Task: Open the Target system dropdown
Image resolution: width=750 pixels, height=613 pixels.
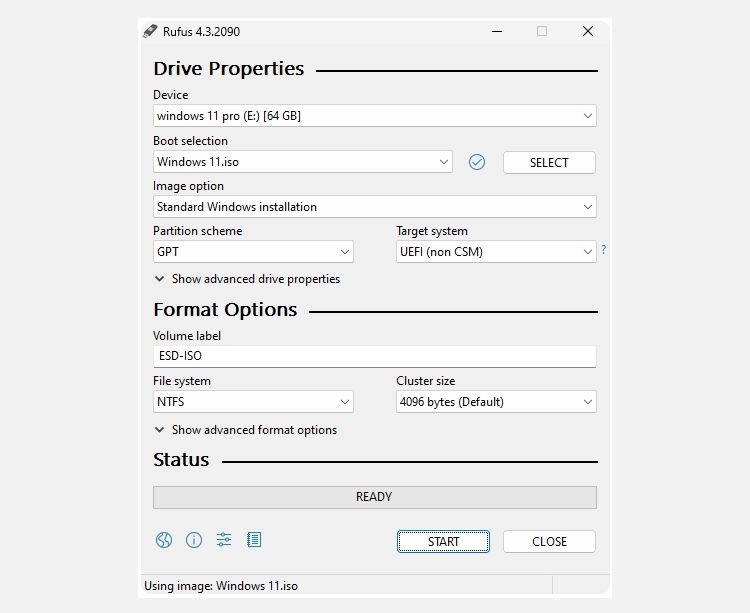Action: pyautogui.click(x=496, y=252)
